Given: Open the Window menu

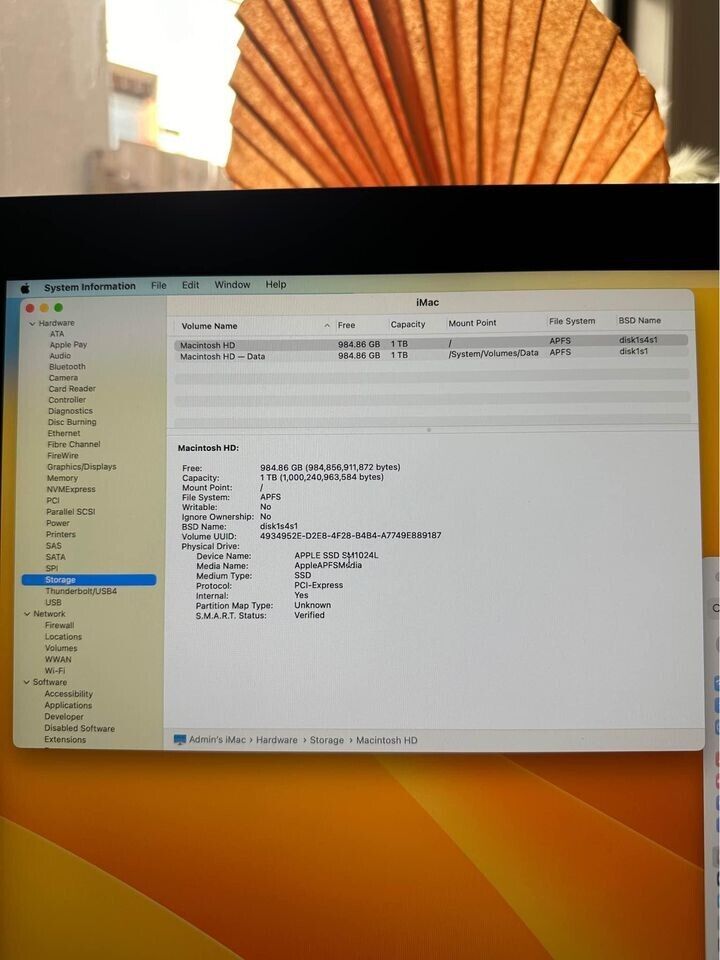Looking at the screenshot, I should [232, 285].
